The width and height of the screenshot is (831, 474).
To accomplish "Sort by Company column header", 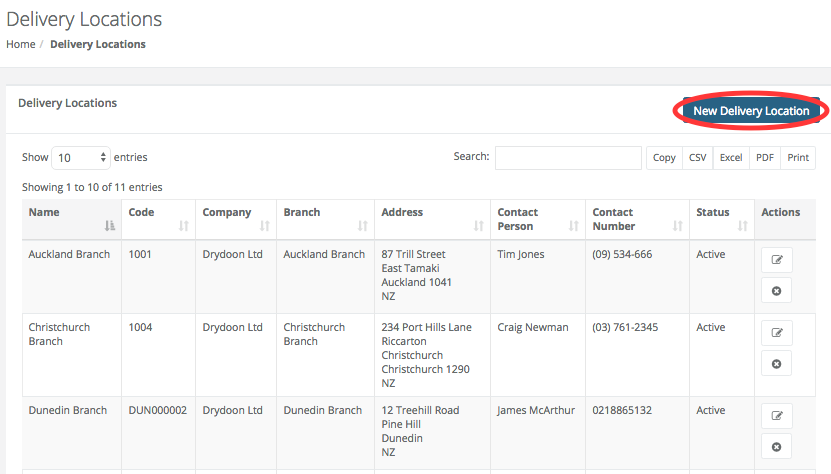I will pos(226,212).
